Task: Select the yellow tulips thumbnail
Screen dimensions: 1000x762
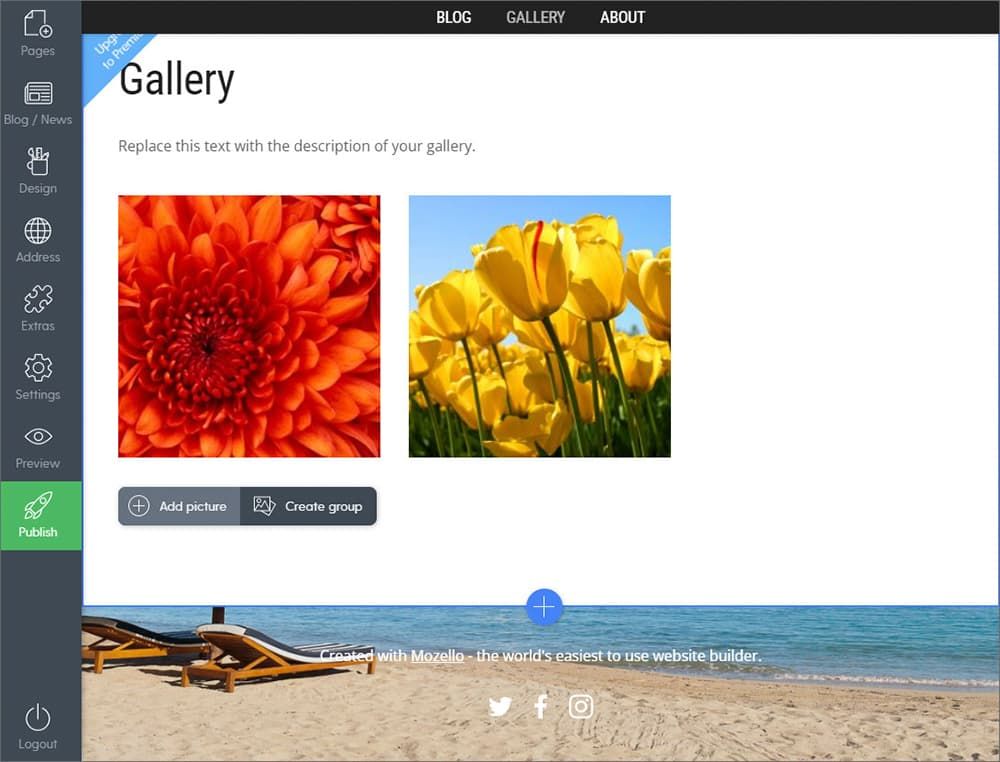Action: [x=540, y=326]
